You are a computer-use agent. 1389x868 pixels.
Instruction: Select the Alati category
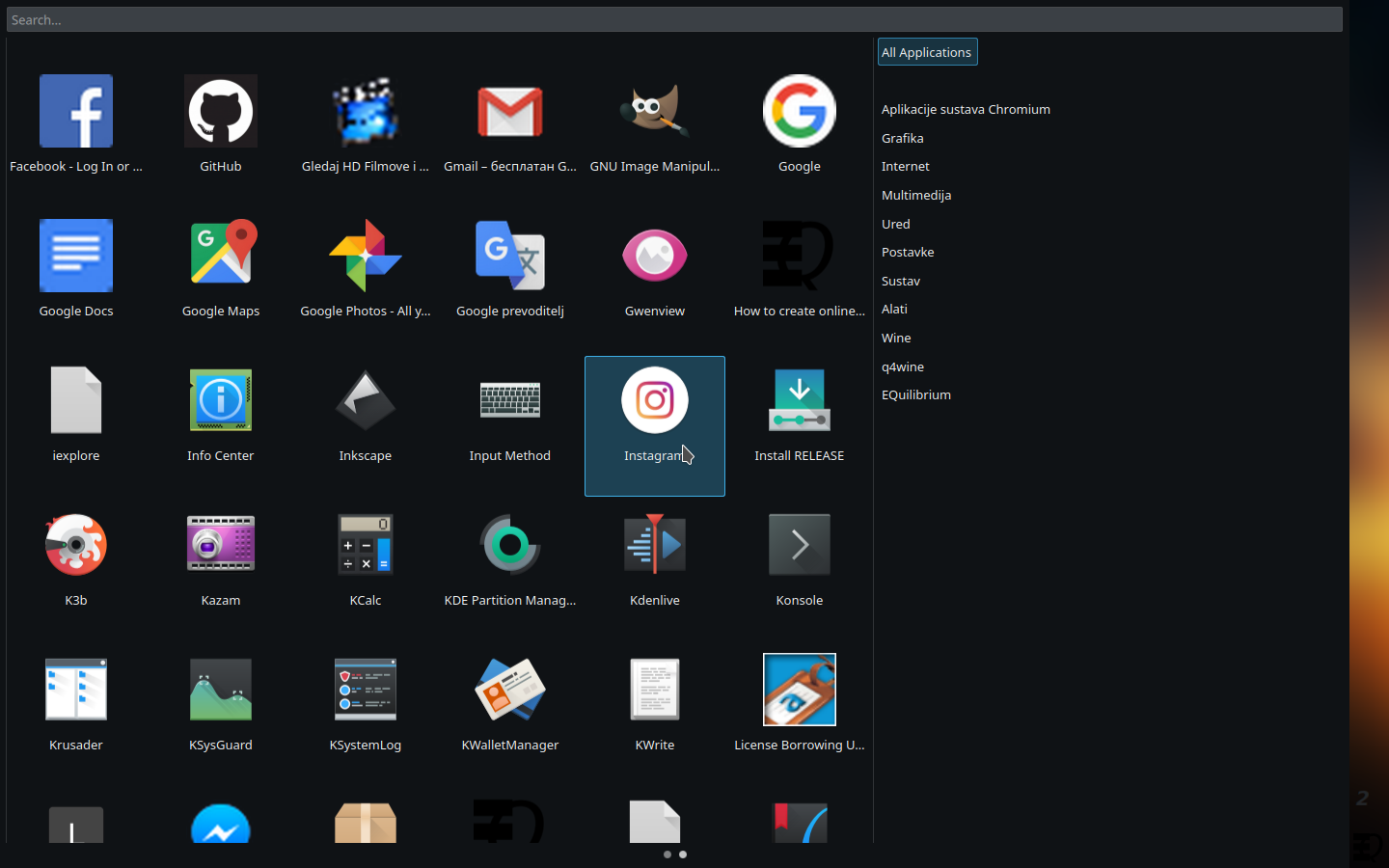click(x=894, y=309)
